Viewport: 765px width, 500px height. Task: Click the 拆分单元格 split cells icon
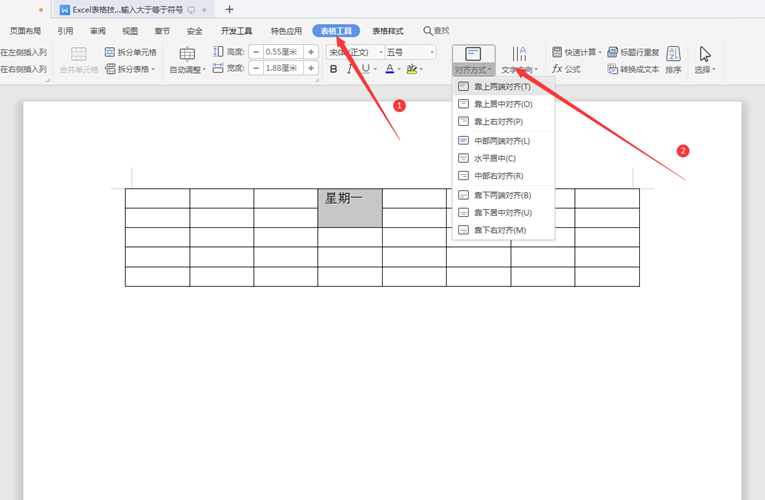tap(110, 52)
